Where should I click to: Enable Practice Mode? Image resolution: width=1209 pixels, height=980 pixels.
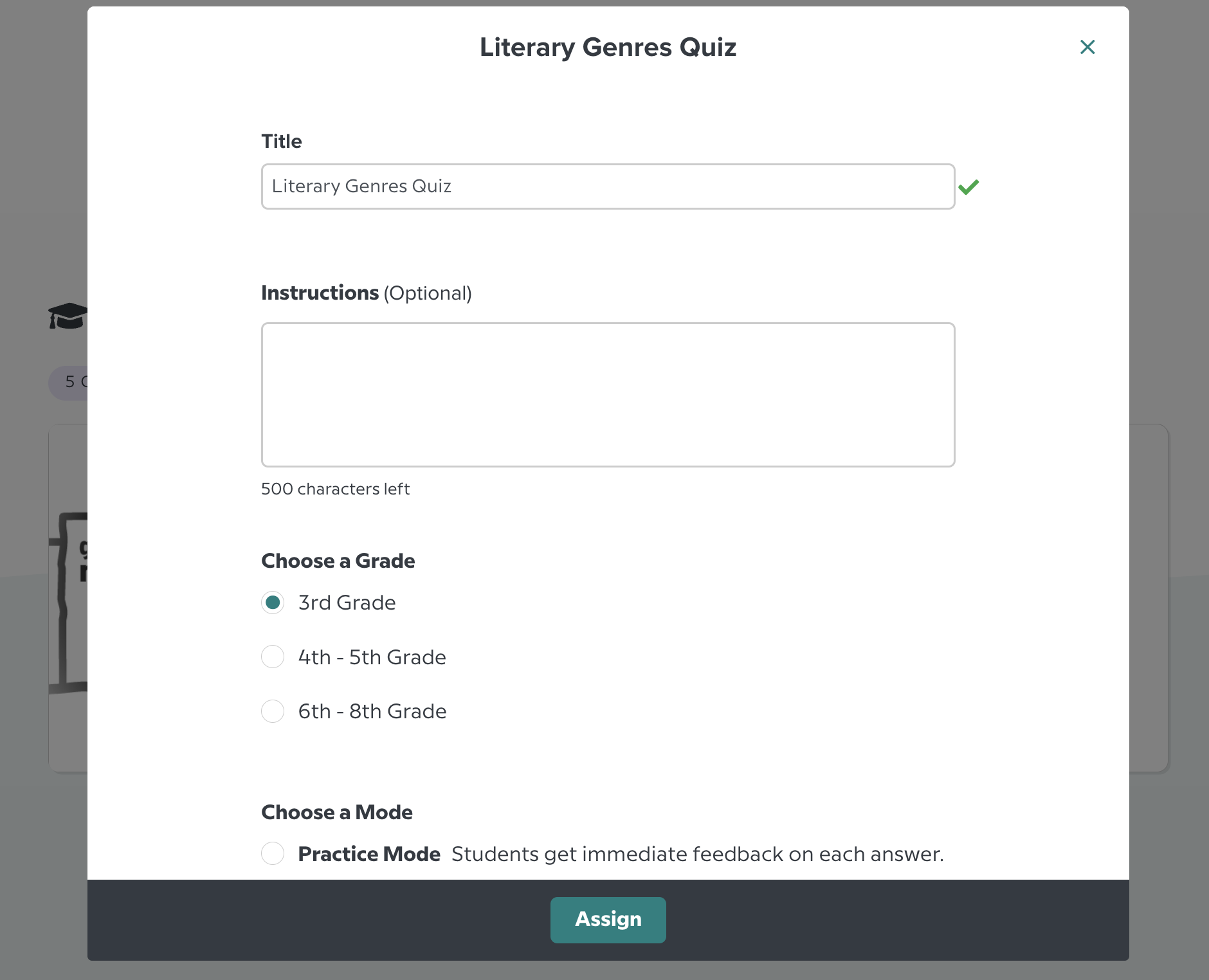tap(273, 853)
